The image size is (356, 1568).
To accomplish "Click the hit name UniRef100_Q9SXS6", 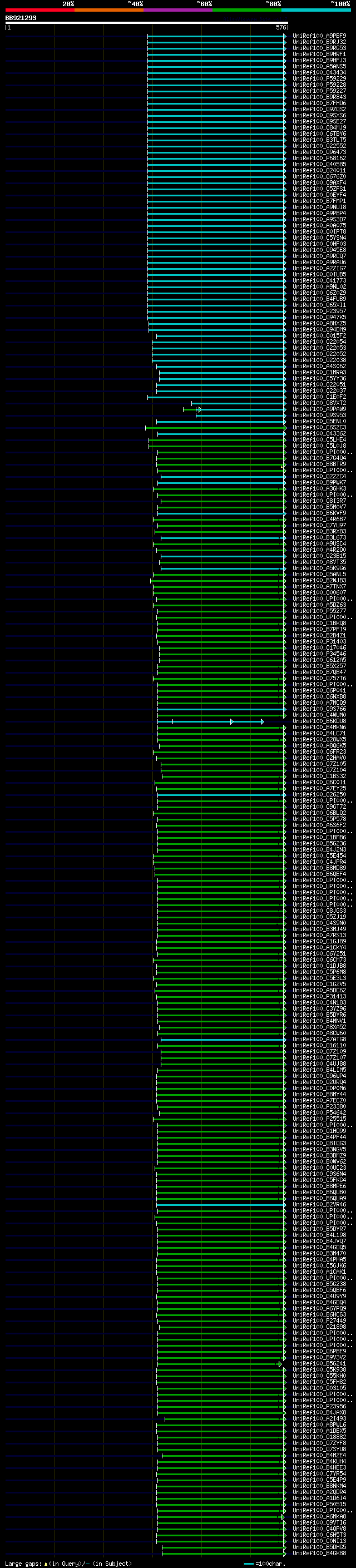I will click(x=319, y=116).
